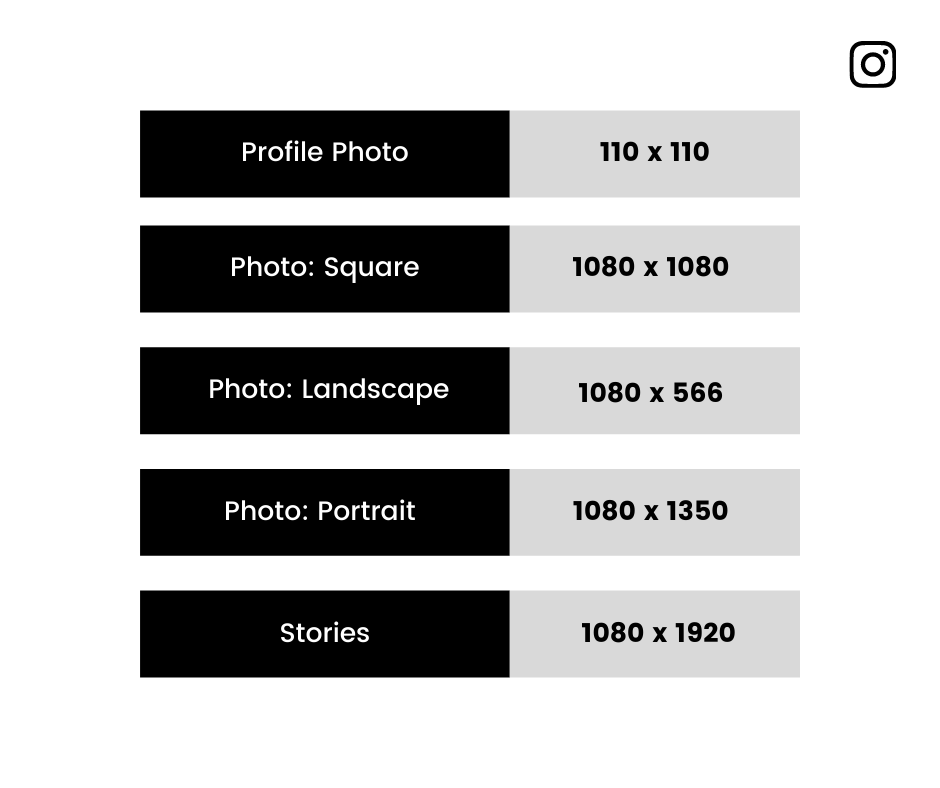The width and height of the screenshot is (940, 788).
Task: Click the 1080 x 1350 size cell
Action: point(655,512)
